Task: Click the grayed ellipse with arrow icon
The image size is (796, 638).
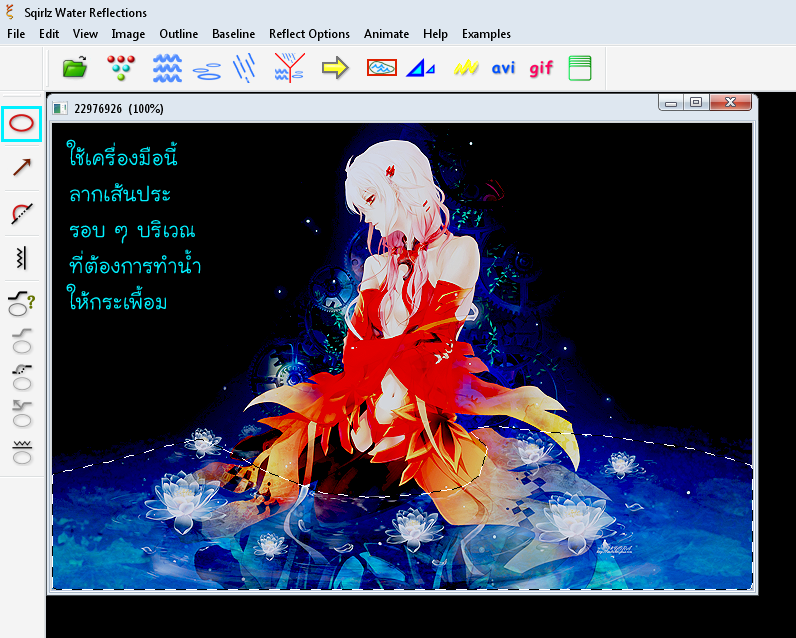Action: pos(22,414)
